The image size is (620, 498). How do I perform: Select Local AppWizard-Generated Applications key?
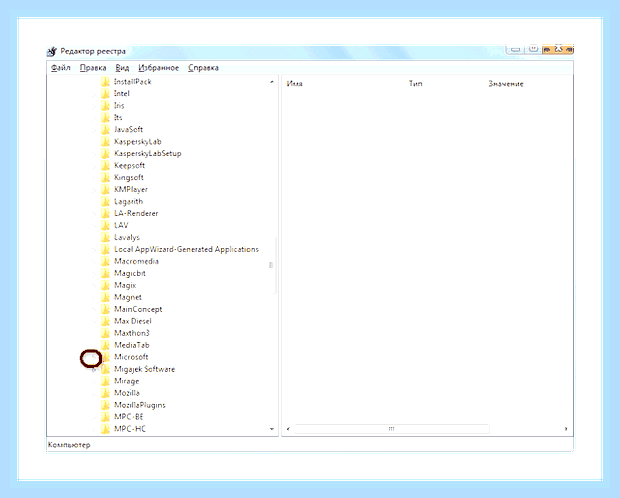click(186, 249)
